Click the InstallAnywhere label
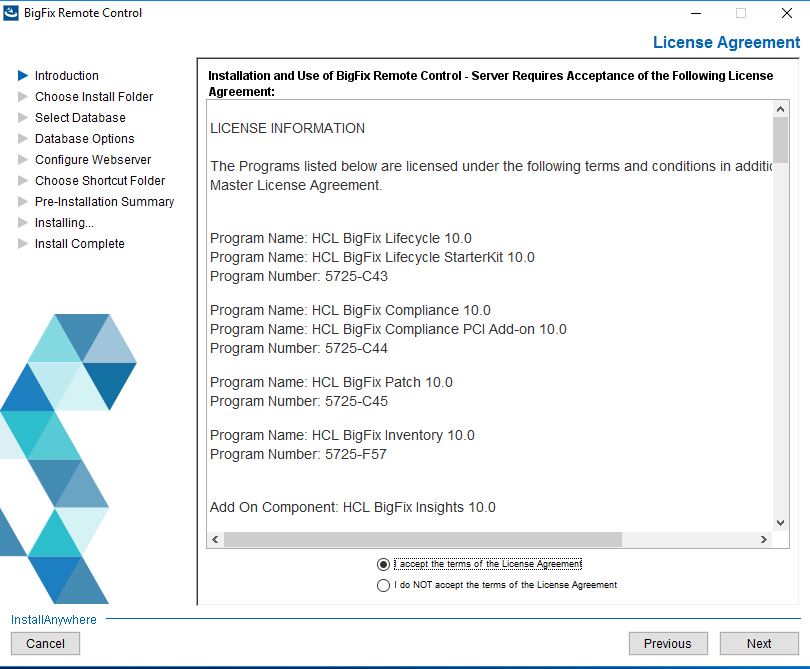The height and width of the screenshot is (669, 810). pyautogui.click(x=54, y=619)
